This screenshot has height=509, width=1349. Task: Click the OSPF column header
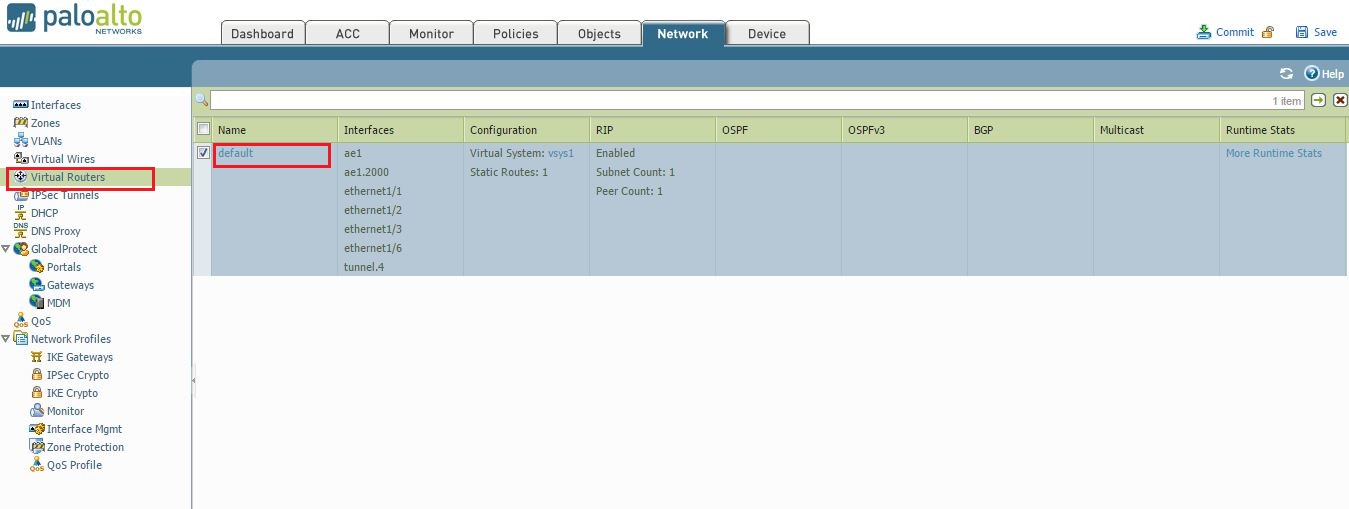point(778,130)
